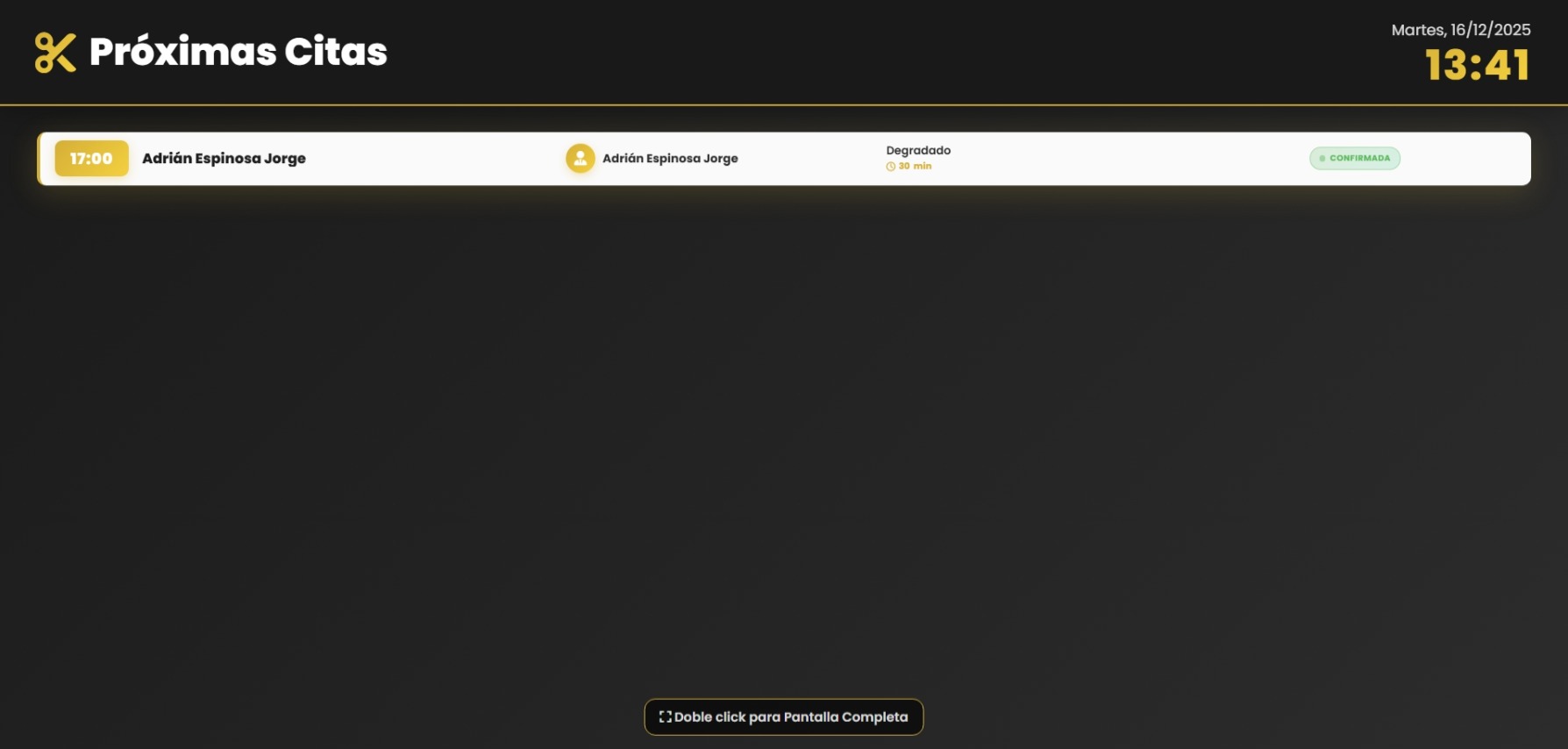This screenshot has width=1568, height=749.
Task: Click the golden scissors logo icon
Action: [x=55, y=53]
